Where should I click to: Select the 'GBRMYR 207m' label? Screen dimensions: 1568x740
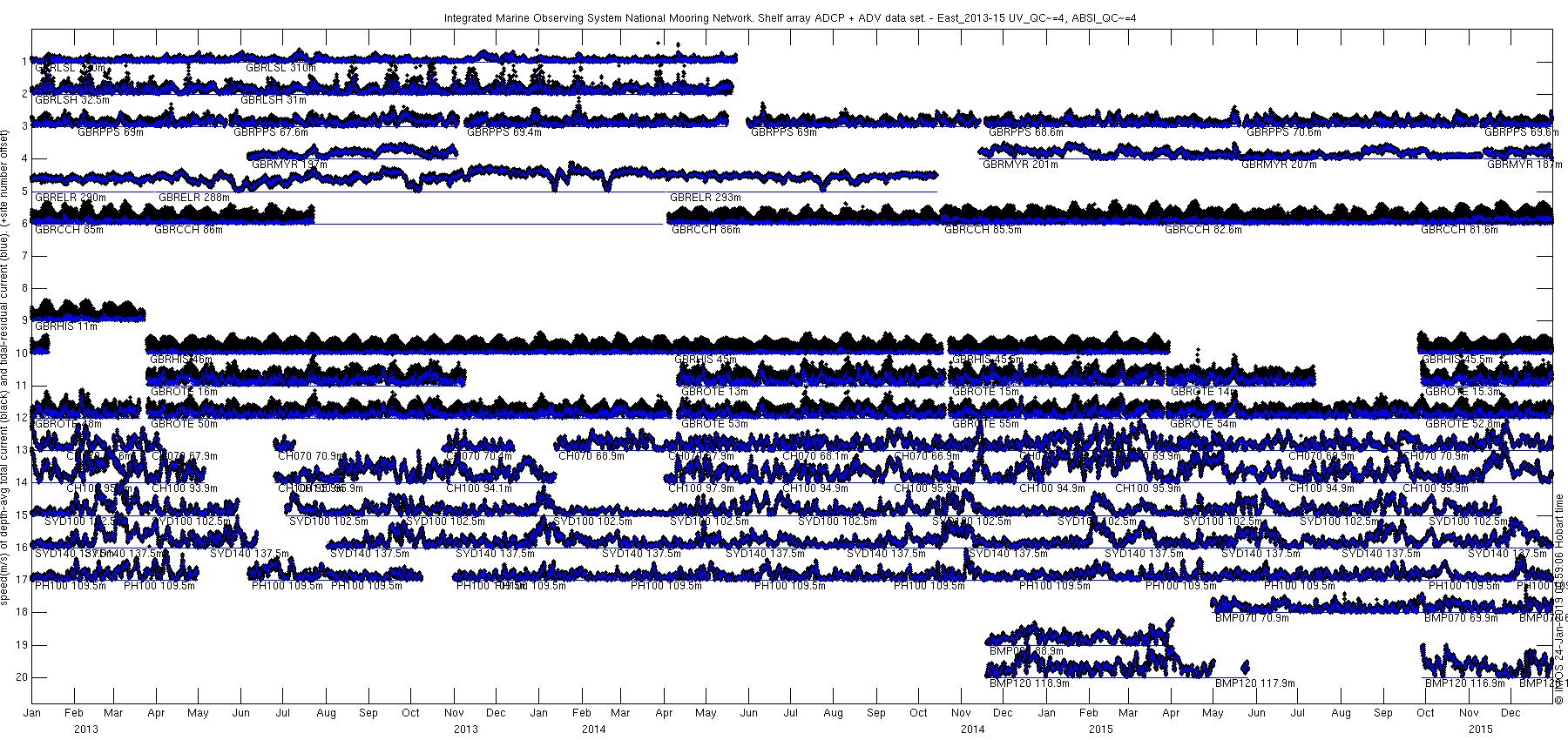[1279, 165]
